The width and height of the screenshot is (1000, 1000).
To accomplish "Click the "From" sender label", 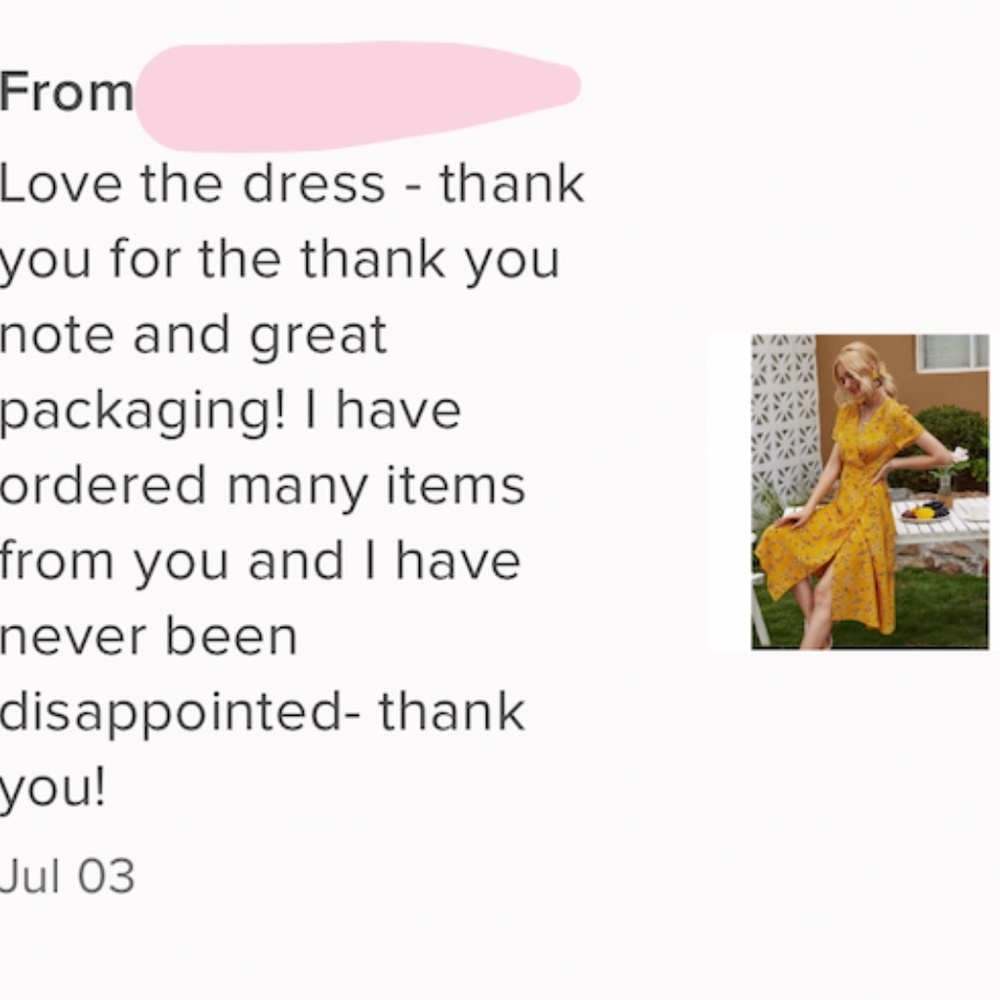I will (66, 94).
